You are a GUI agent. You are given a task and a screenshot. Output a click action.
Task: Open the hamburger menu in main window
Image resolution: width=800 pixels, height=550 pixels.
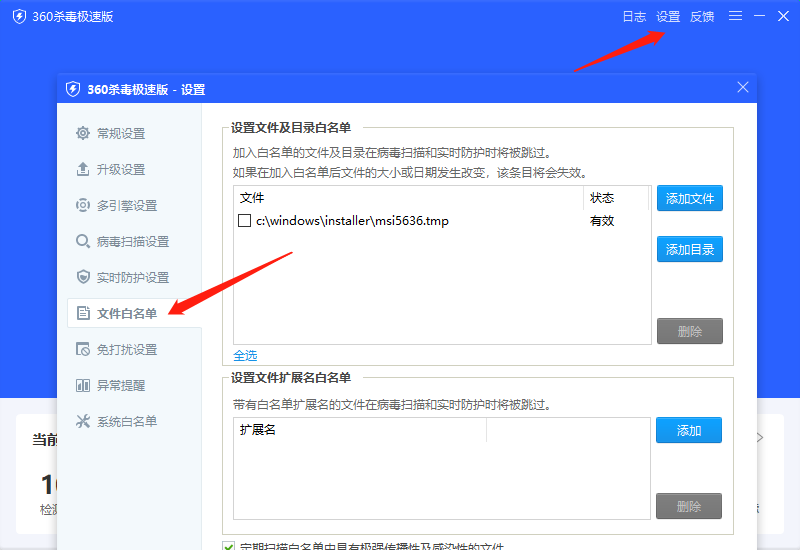[735, 16]
